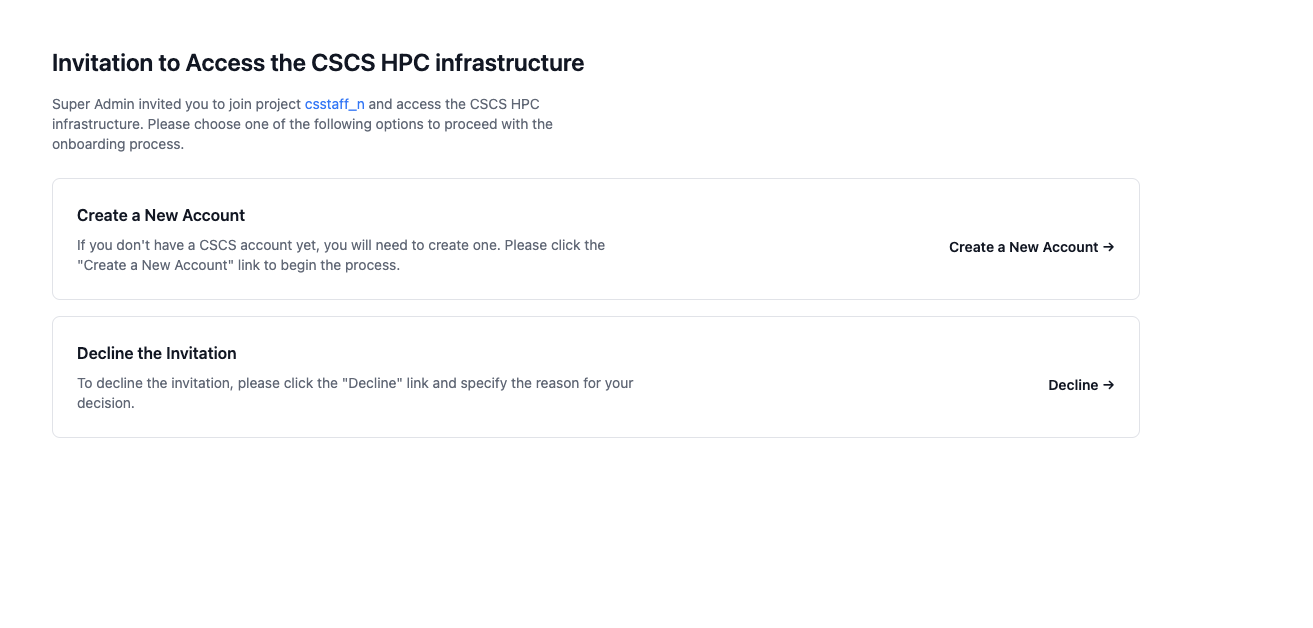Click arrow icon beside Create a New Account
Viewport: 1313px width, 628px height.
(x=1108, y=247)
